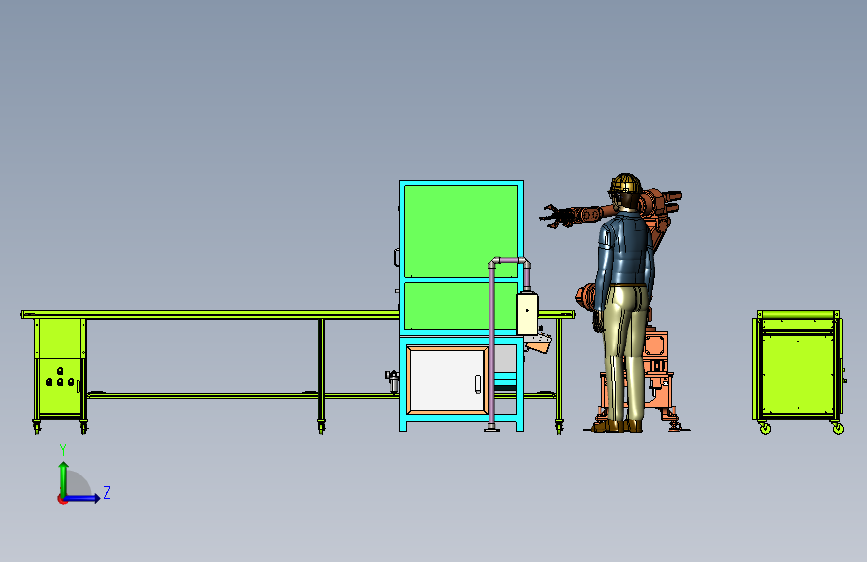Select the robot arm's black gripper claw
Image resolution: width=867 pixels, height=562 pixels.
tap(556, 216)
